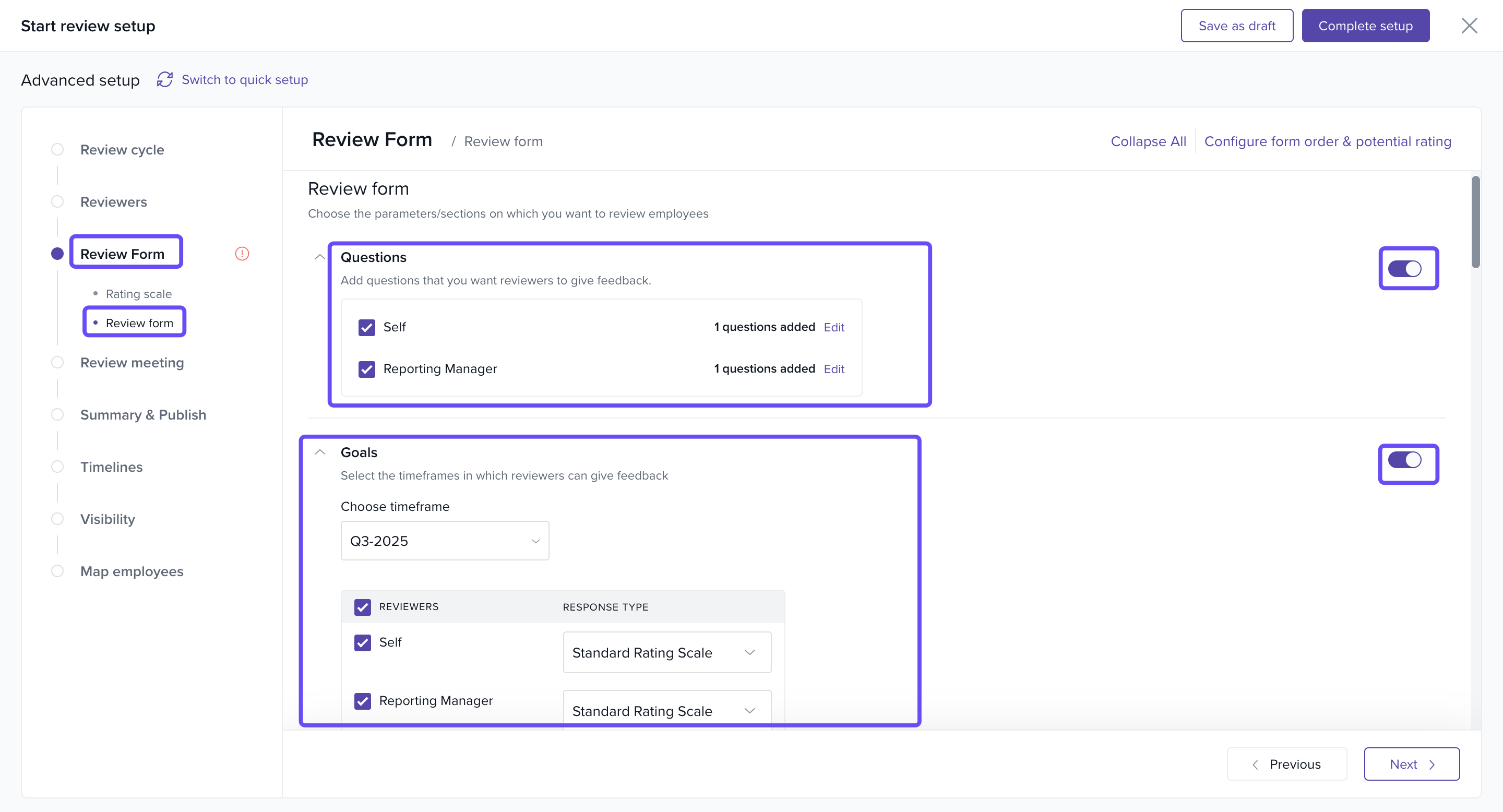Disable the Questions section toggle

pyautogui.click(x=1404, y=269)
